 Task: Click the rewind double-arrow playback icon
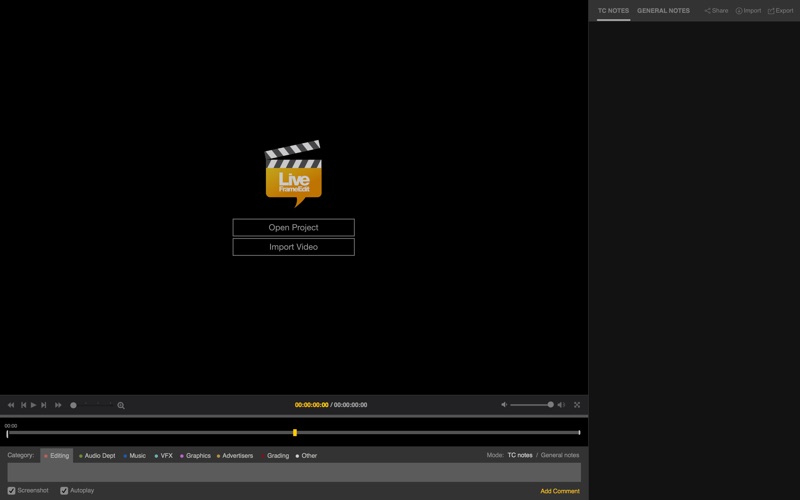pos(11,405)
